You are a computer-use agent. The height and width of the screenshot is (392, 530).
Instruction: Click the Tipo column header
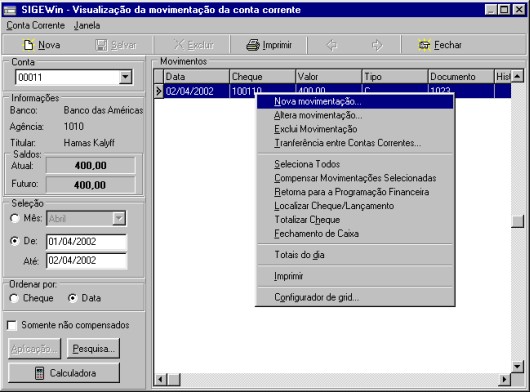(395, 77)
